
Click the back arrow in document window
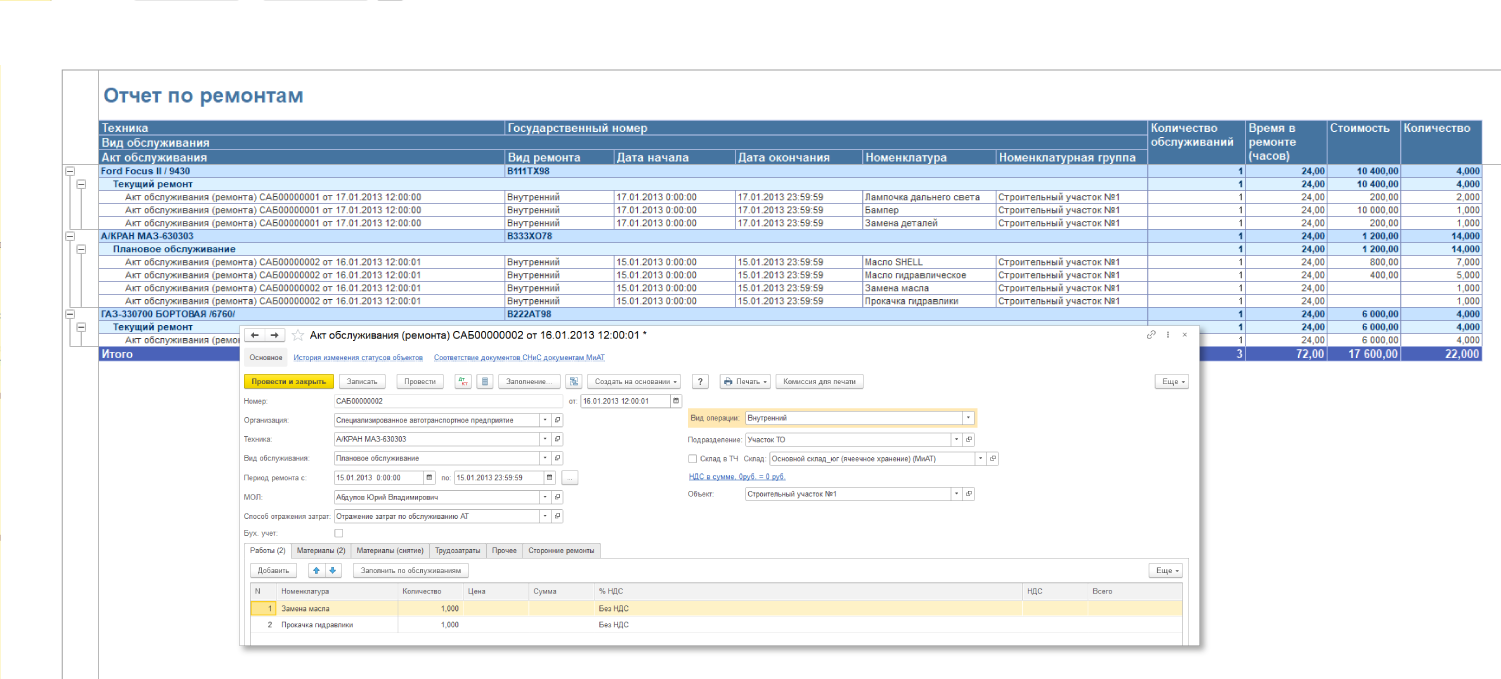(x=254, y=335)
